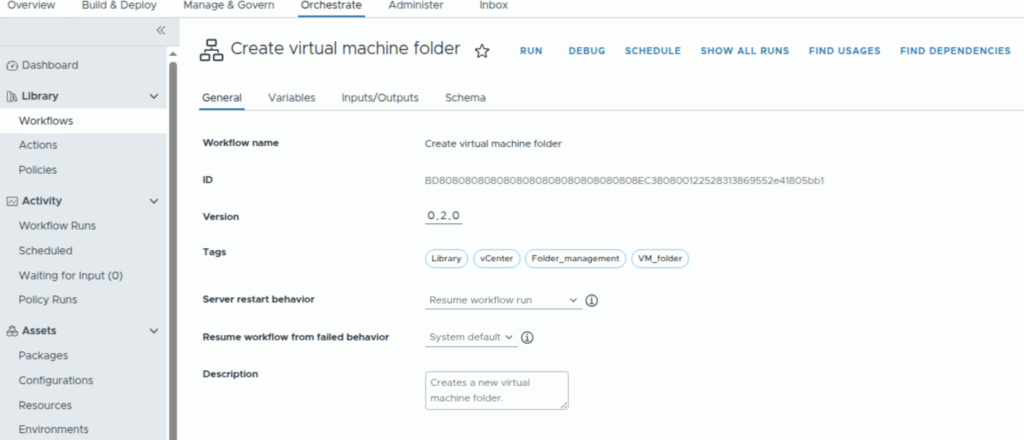Viewport: 1024px width, 440px height.
Task: Switch to the Variables tab
Action: pos(291,98)
